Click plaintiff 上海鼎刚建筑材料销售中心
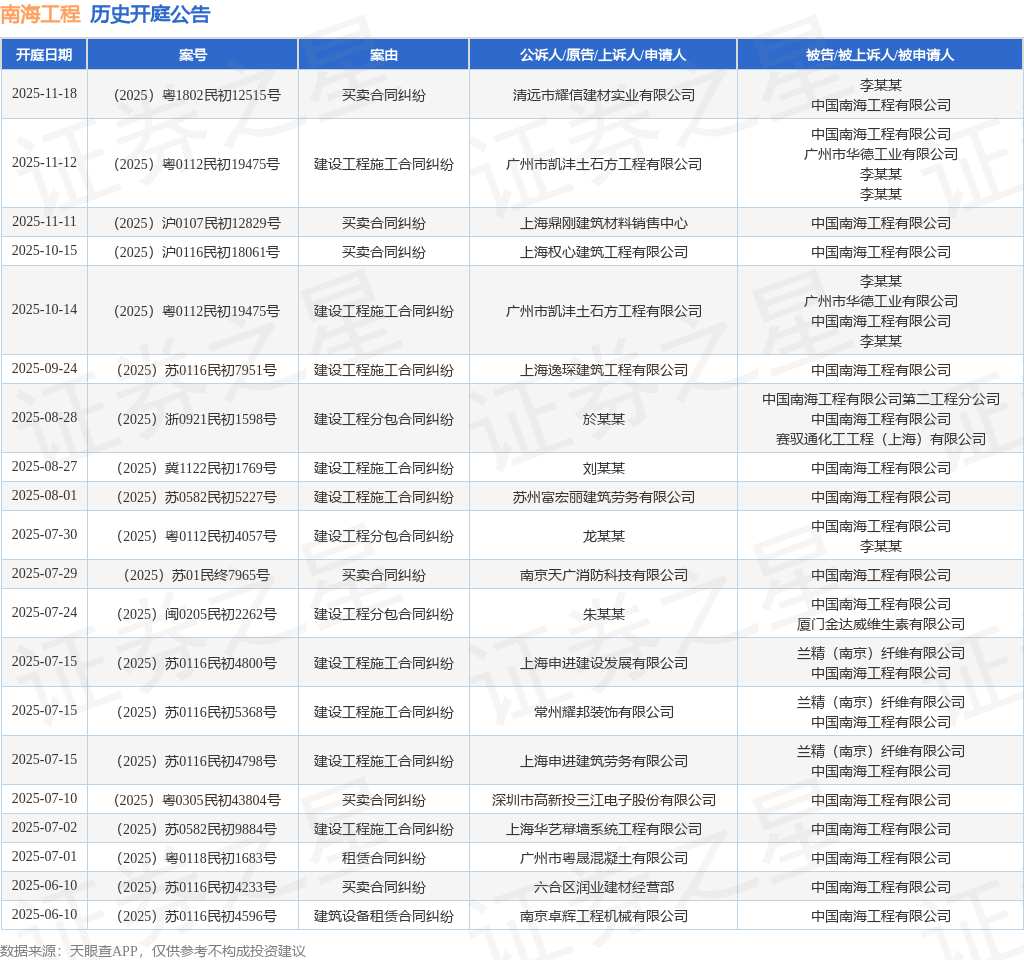Viewport: 1024px width, 960px height. coord(603,223)
